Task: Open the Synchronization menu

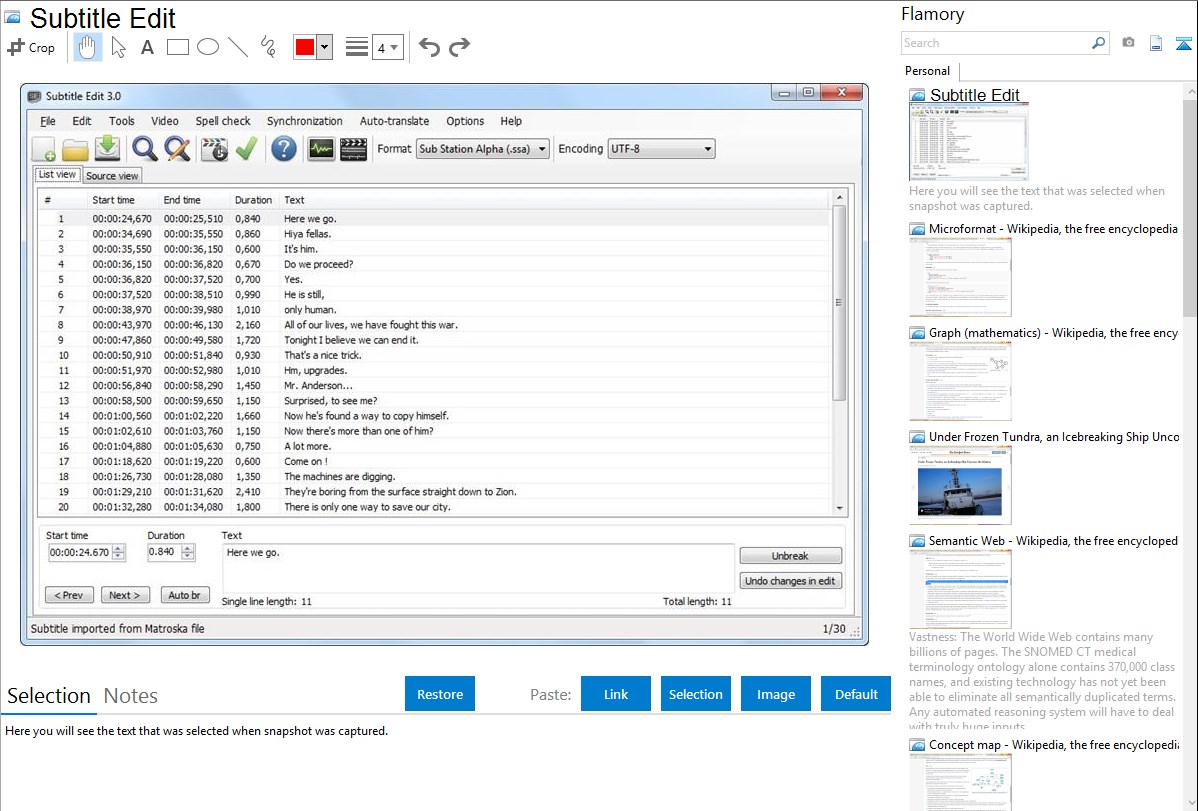Action: tap(305, 121)
